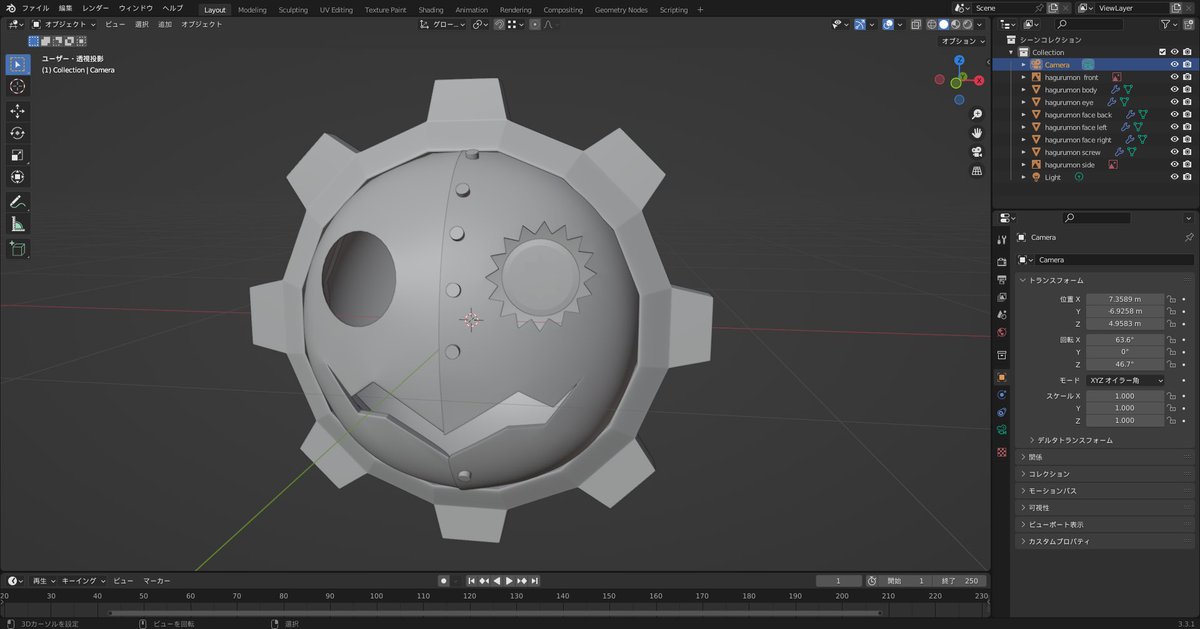The width and height of the screenshot is (1200, 629).
Task: Open the 追加 Add menu in the viewport header
Action: tap(165, 24)
